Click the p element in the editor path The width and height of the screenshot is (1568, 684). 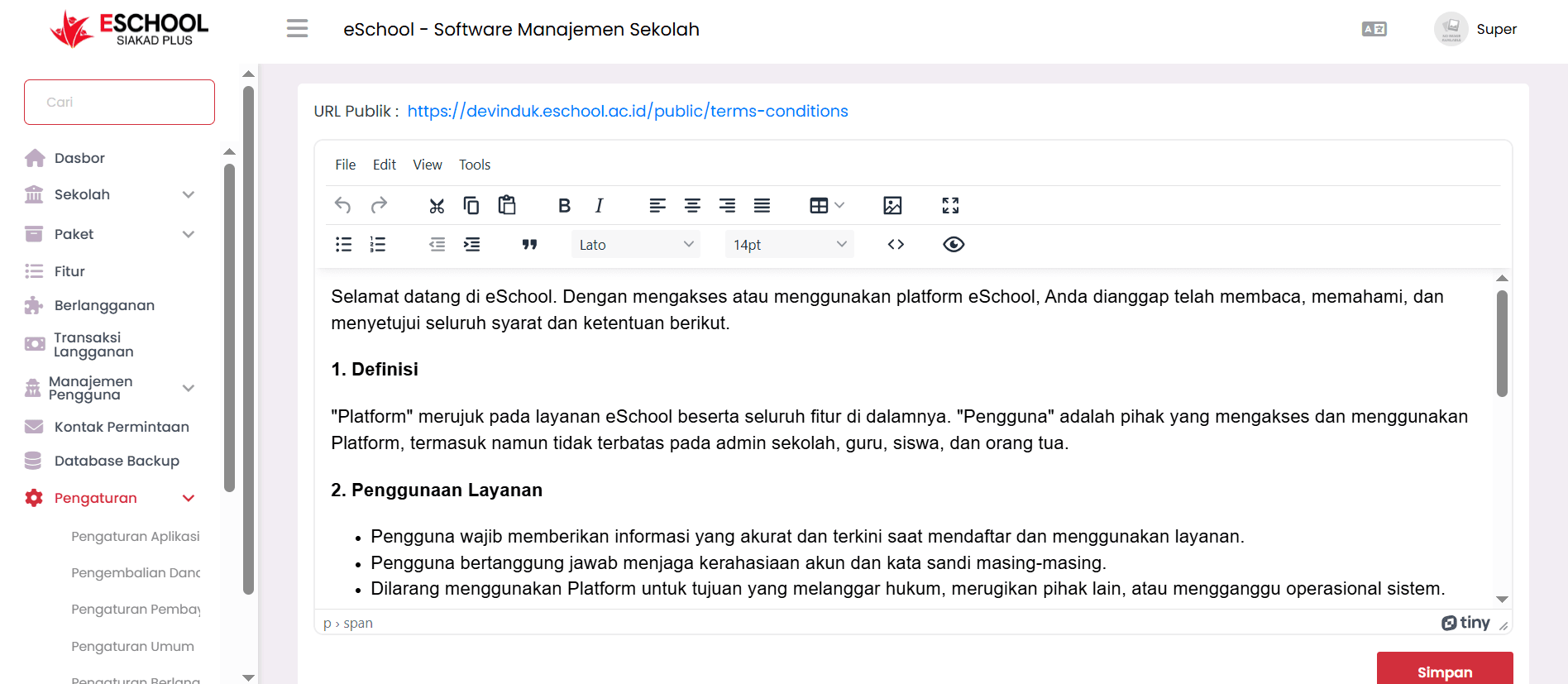pyautogui.click(x=327, y=624)
